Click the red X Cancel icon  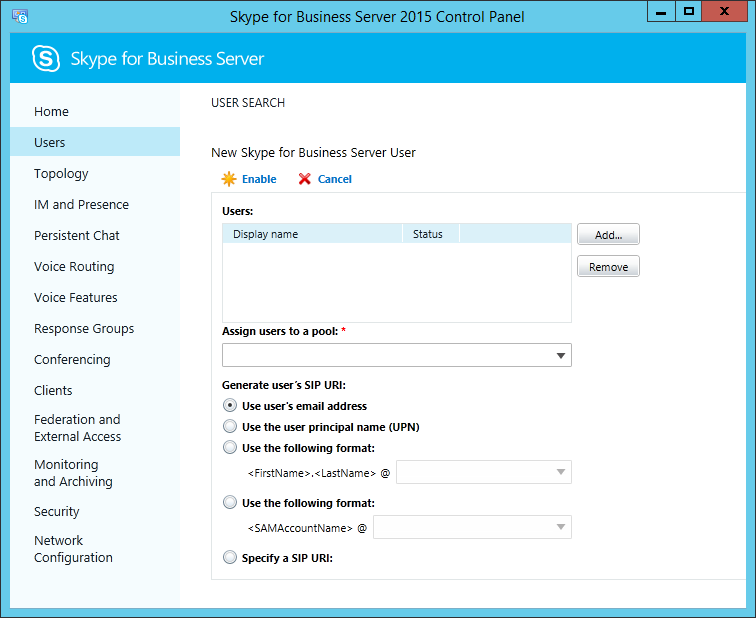[305, 179]
